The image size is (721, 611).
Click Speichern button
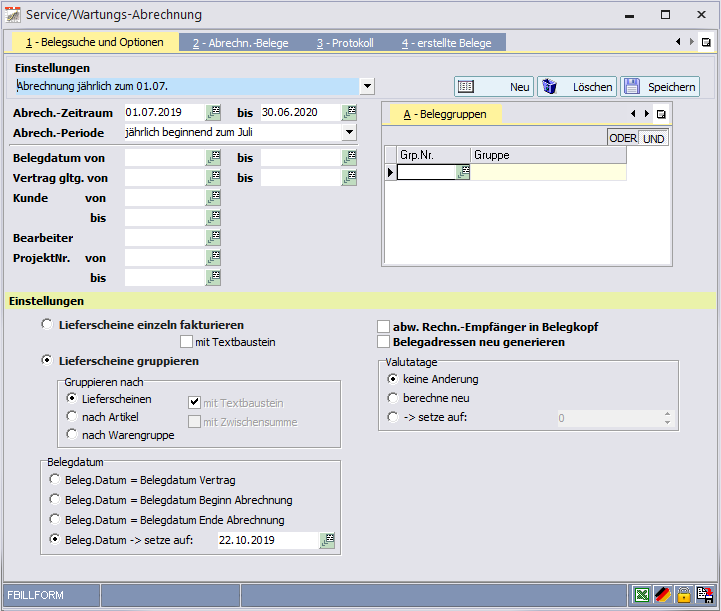[x=660, y=86]
